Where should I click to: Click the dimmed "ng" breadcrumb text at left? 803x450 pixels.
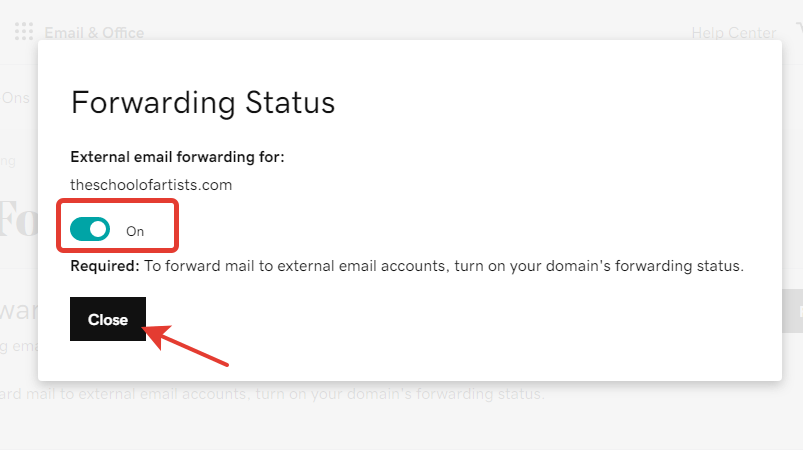click(x=8, y=161)
